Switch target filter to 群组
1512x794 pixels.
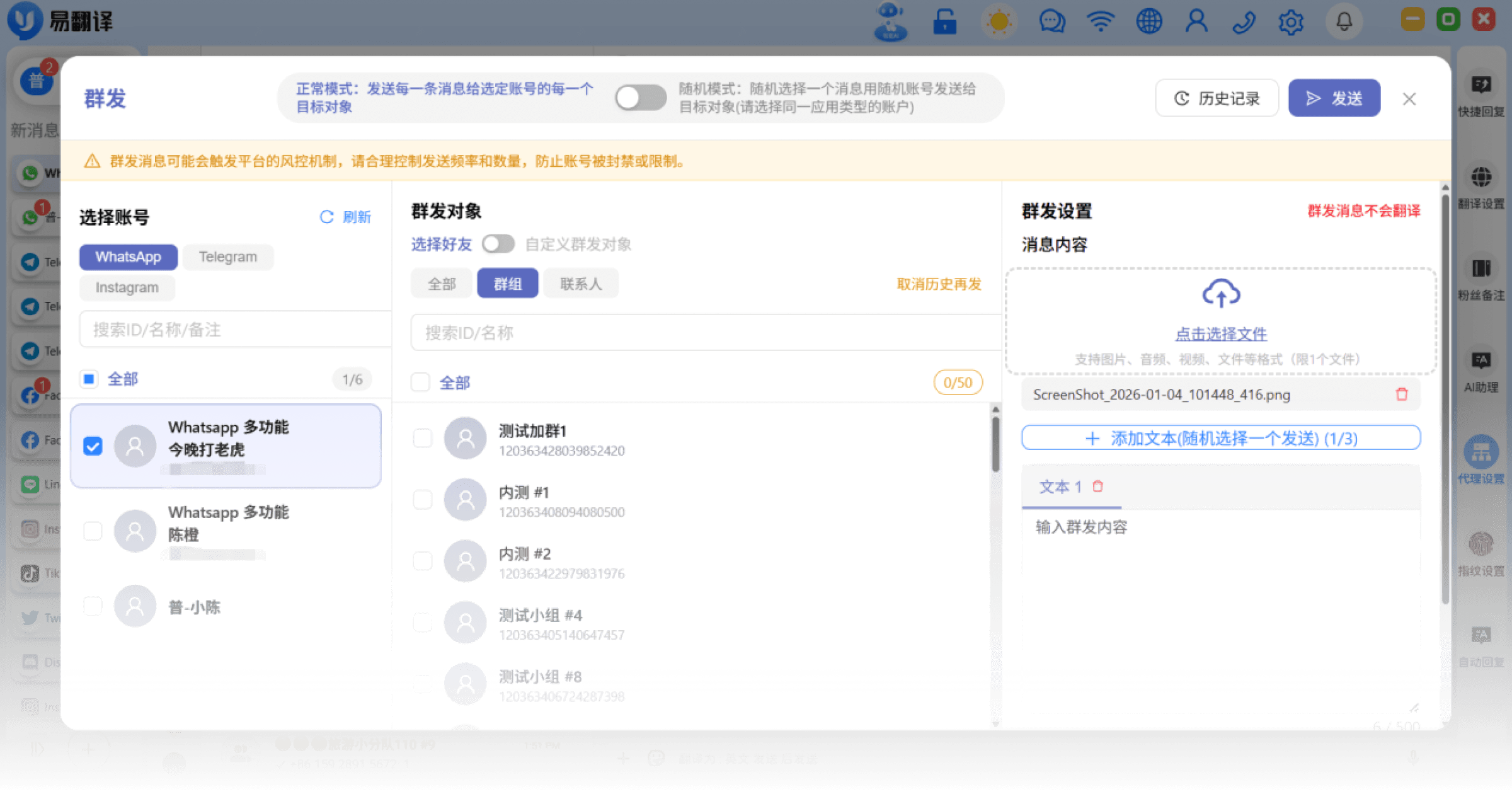[x=508, y=284]
